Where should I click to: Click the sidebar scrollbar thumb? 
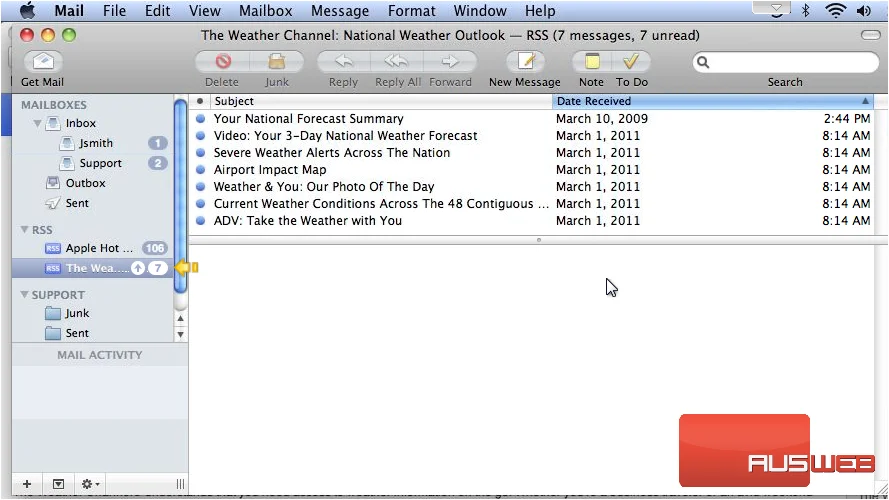coord(180,196)
